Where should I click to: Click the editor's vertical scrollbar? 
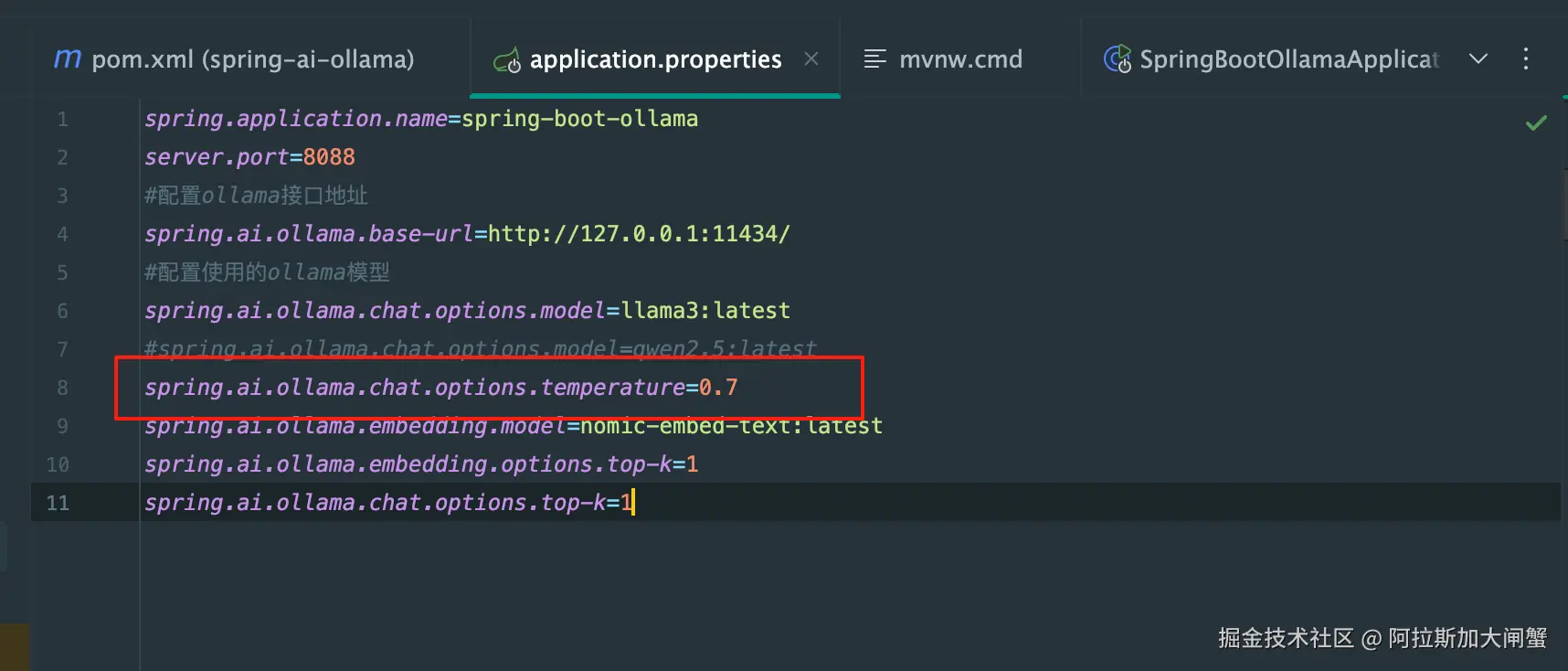coord(1563,210)
